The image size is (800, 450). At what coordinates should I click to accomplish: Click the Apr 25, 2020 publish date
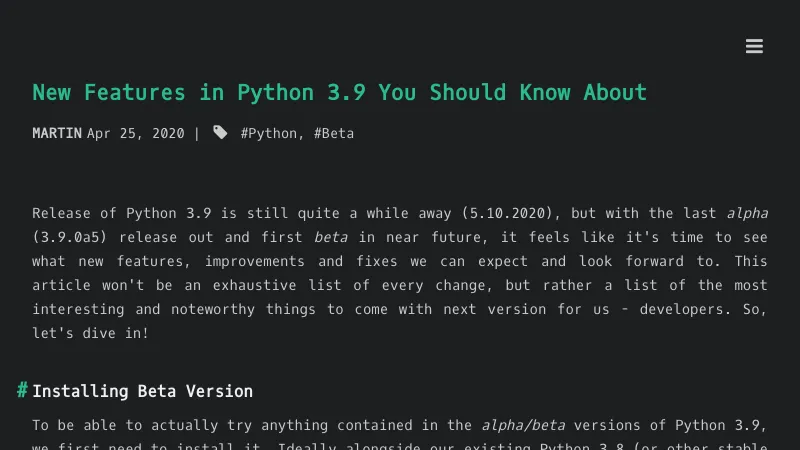[x=135, y=133]
